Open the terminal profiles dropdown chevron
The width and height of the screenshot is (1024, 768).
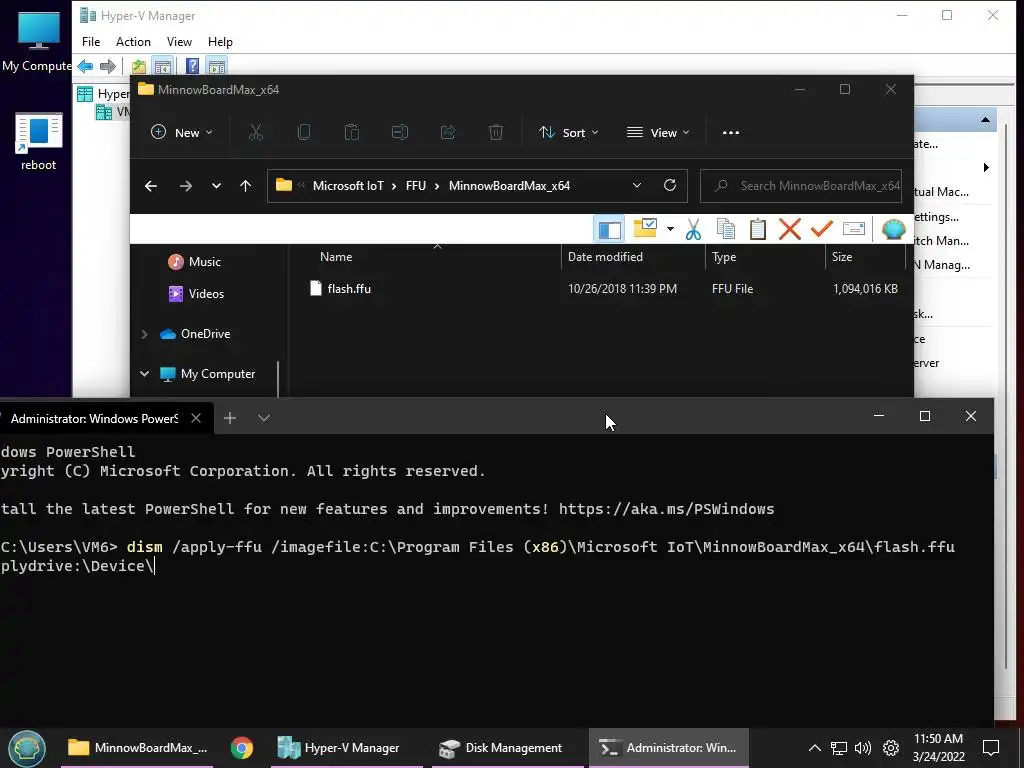(x=264, y=418)
